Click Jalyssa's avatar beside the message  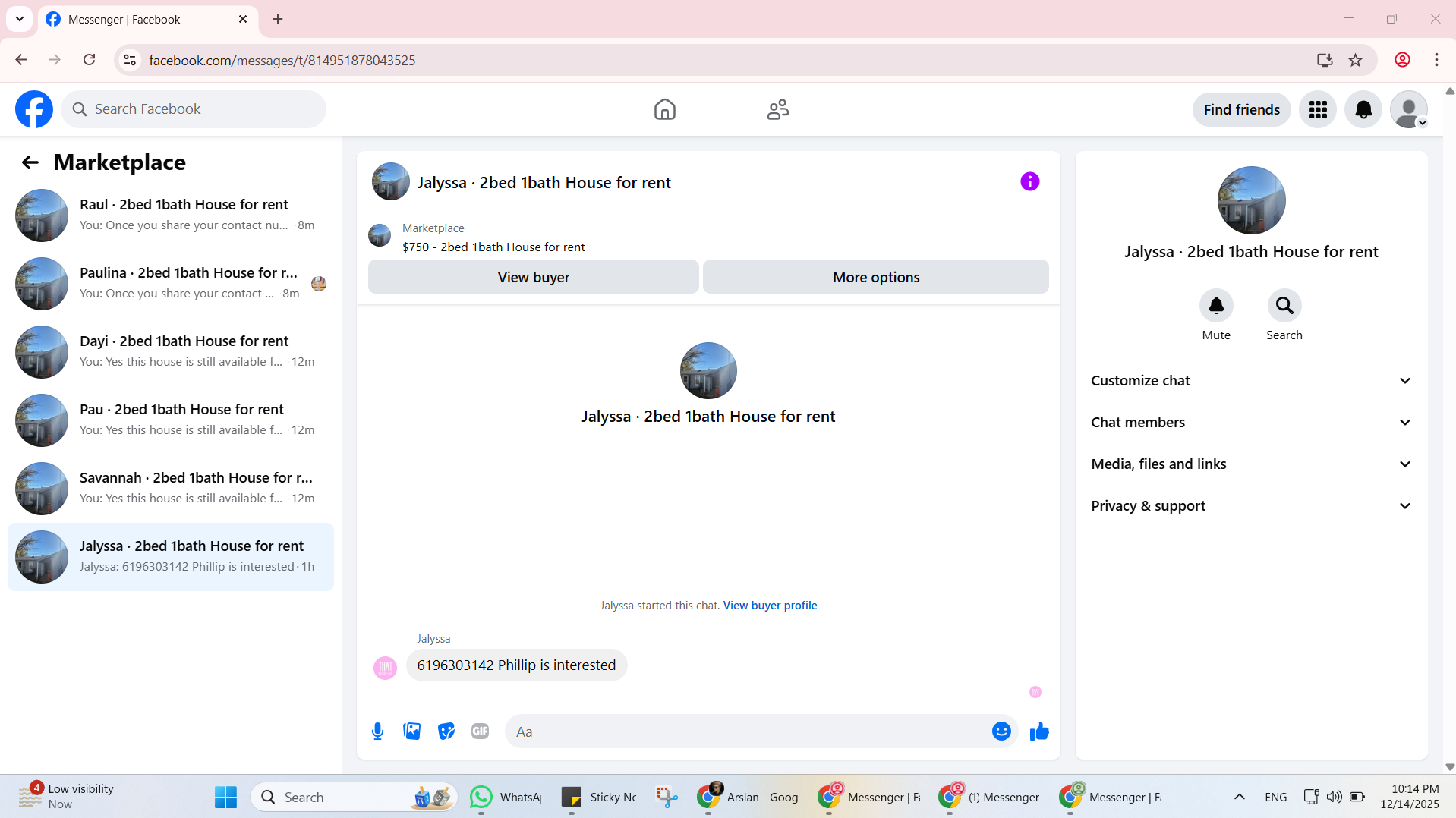click(x=385, y=668)
